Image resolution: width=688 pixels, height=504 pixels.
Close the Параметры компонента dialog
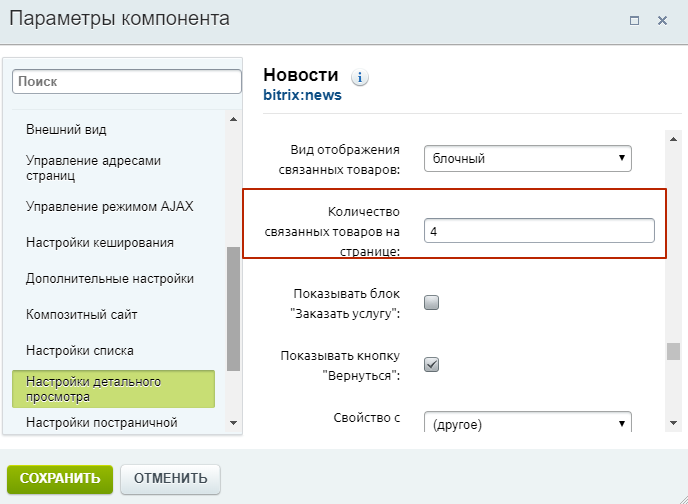click(662, 20)
